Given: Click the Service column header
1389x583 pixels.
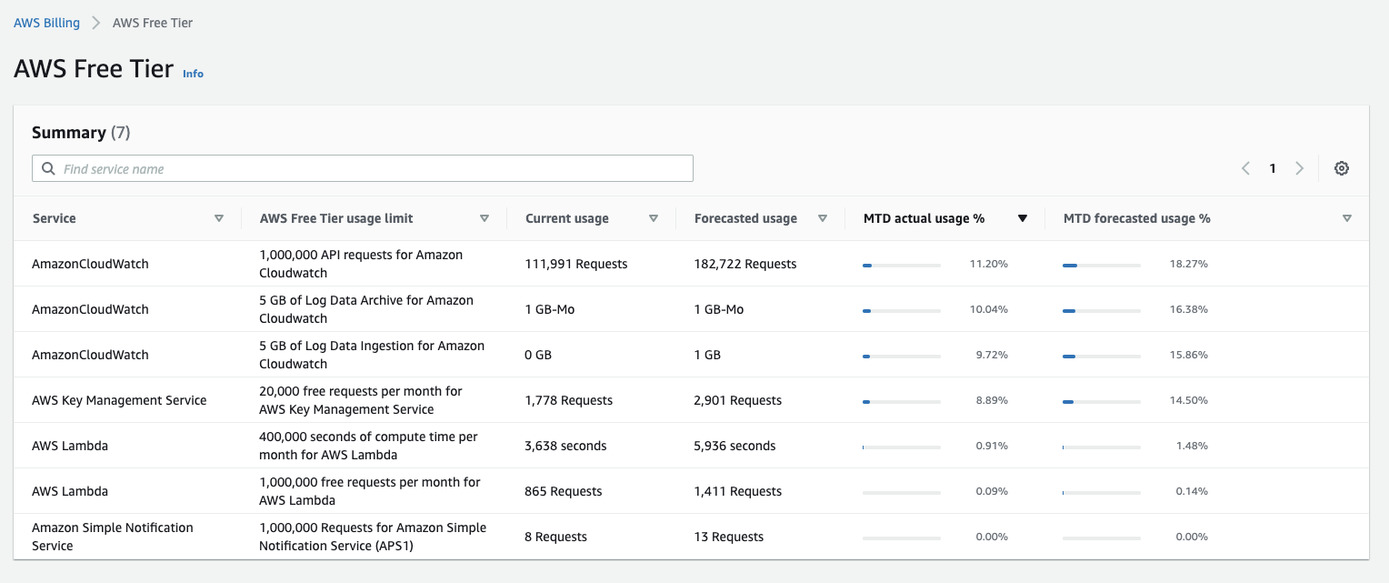Looking at the screenshot, I should [54, 218].
